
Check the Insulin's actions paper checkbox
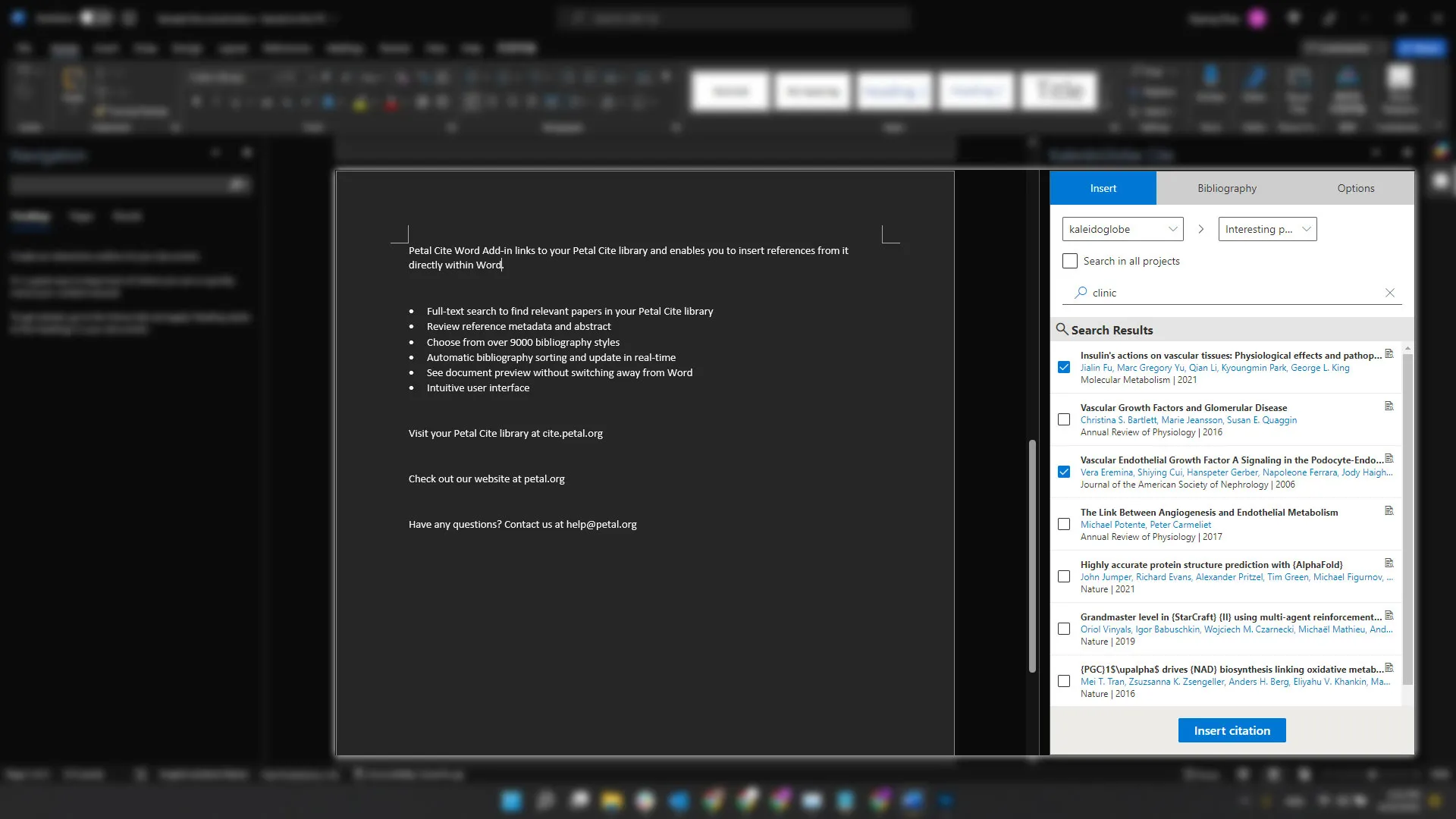click(x=1063, y=367)
